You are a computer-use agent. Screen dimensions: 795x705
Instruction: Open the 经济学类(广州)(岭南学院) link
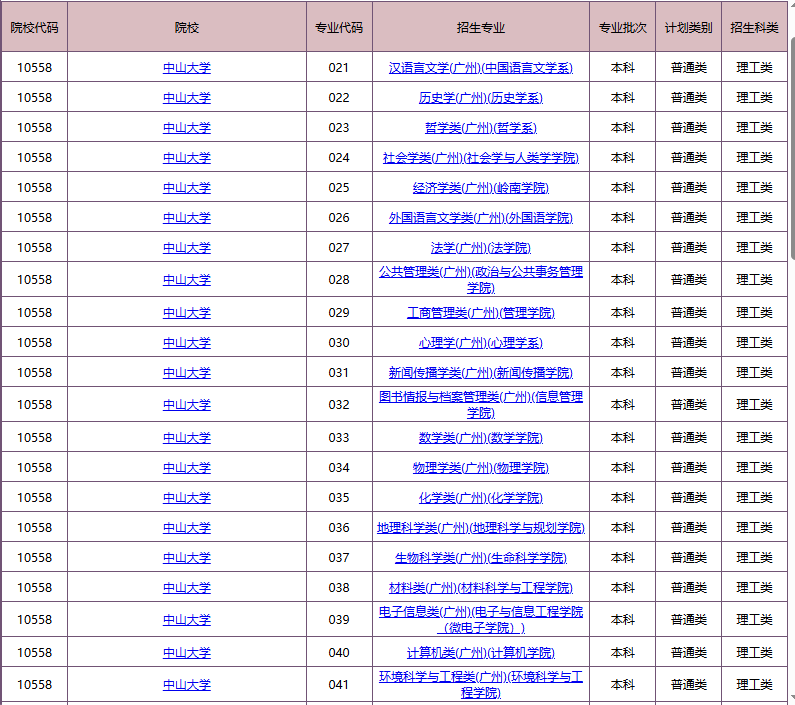tap(481, 188)
